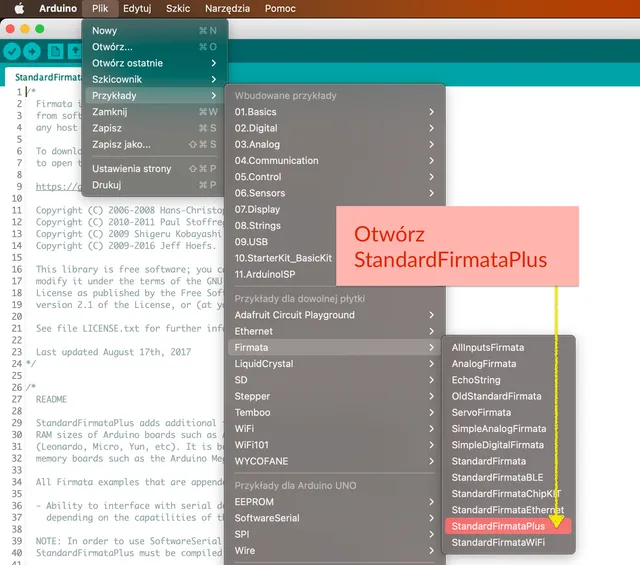Expand SD library examples
This screenshot has width=640, height=565.
coord(334,380)
